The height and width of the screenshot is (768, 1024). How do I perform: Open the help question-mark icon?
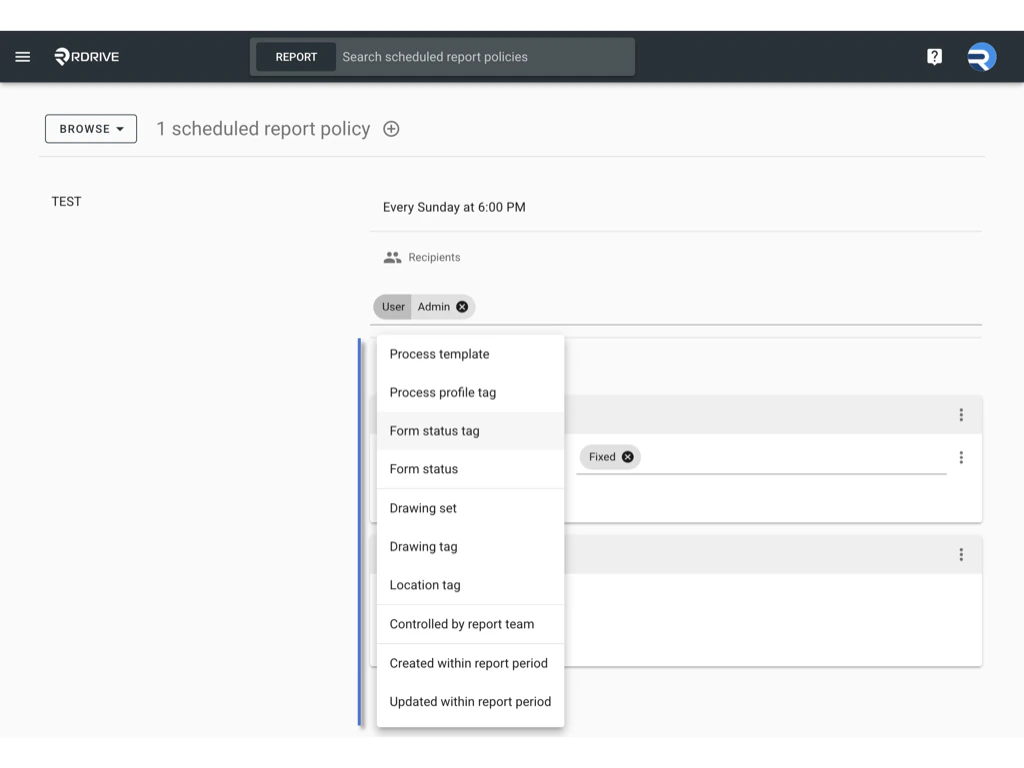coord(934,56)
